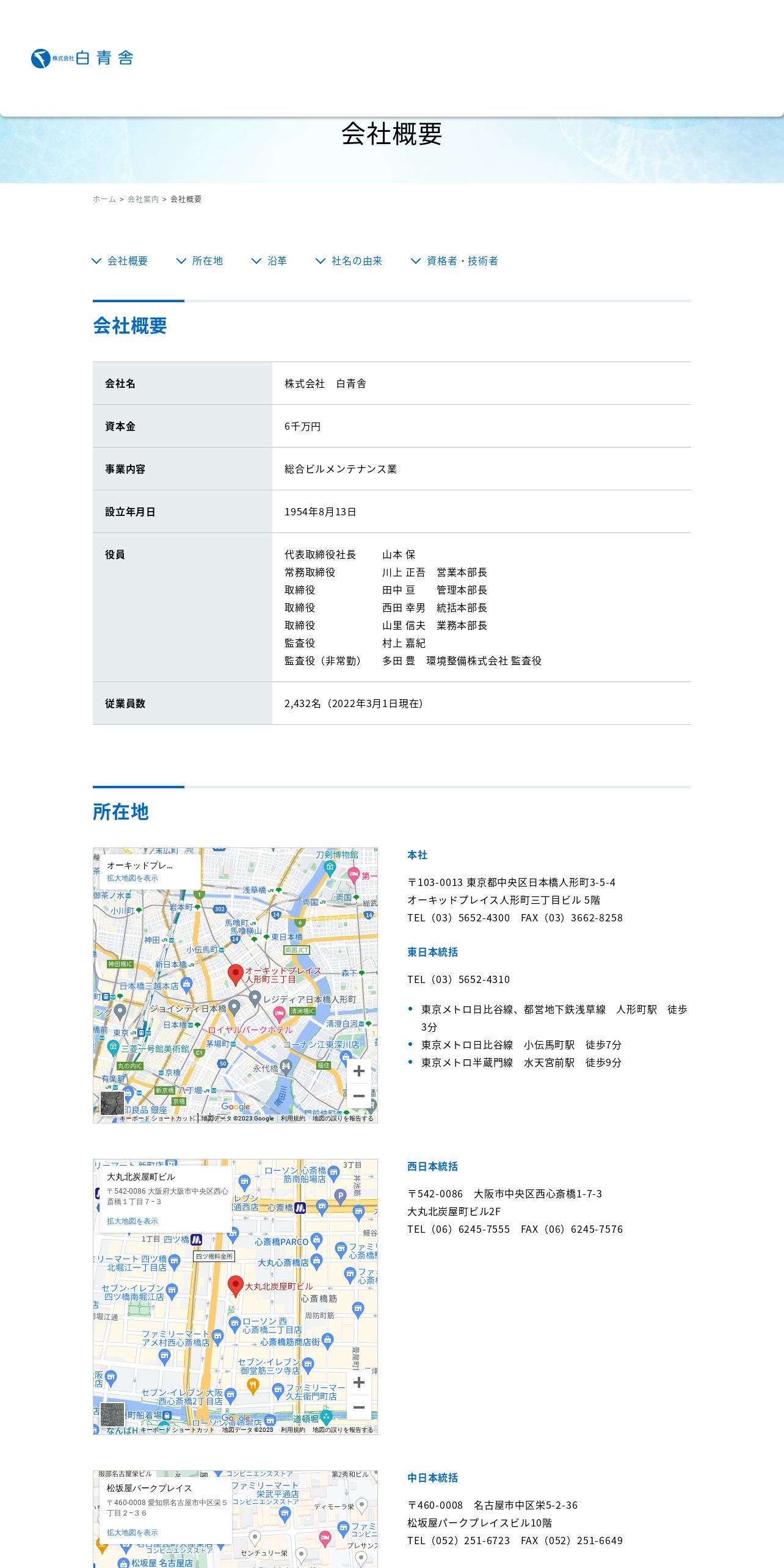Image resolution: width=784 pixels, height=1568 pixels.
Task: Click 心斎橋筋商店街 shopping marker
Action: point(328,1340)
